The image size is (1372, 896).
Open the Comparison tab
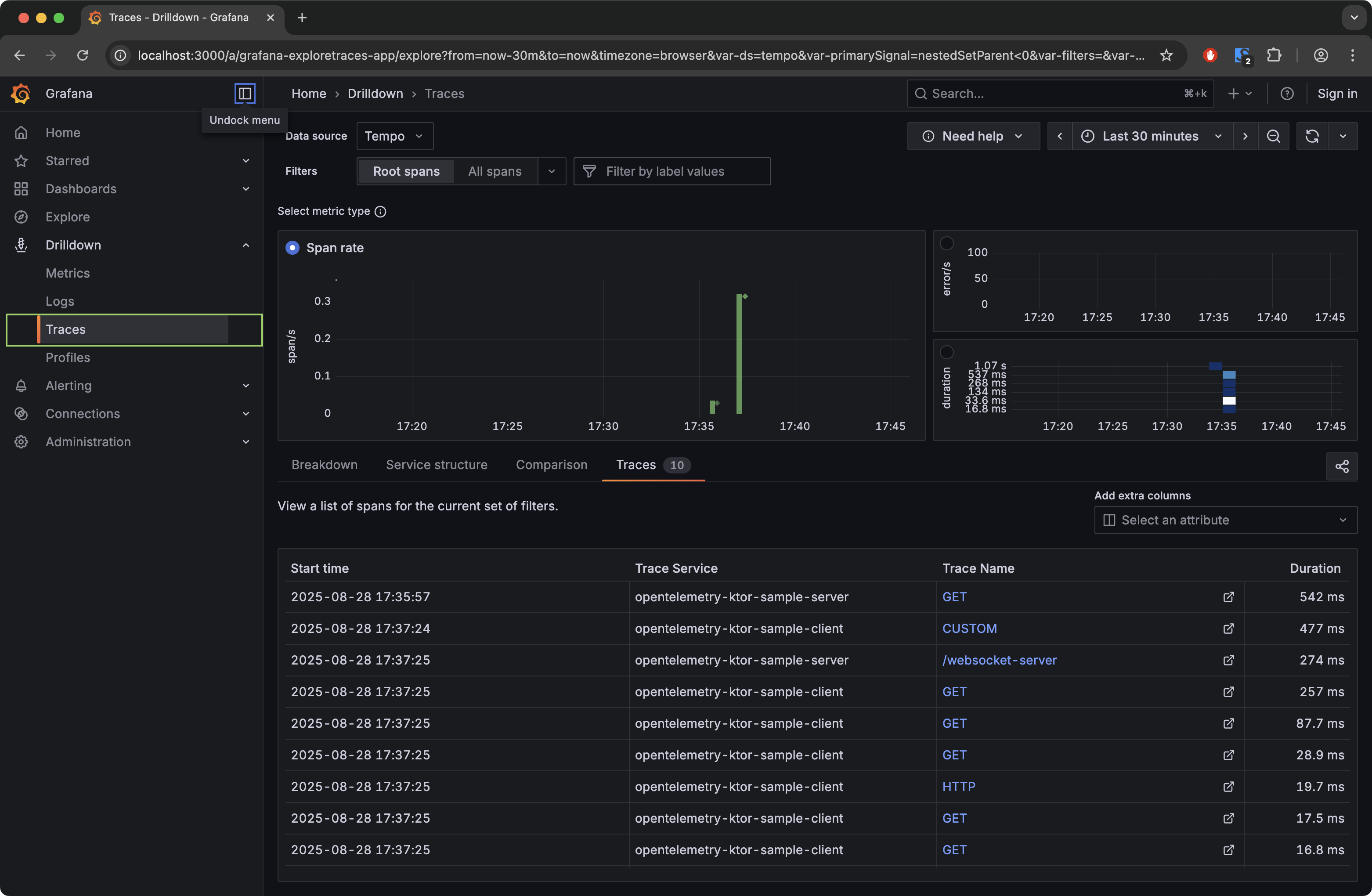coord(551,465)
